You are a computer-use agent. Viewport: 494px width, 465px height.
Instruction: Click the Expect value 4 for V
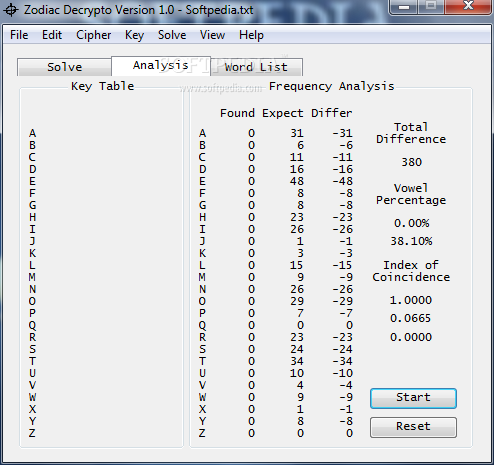coord(300,385)
